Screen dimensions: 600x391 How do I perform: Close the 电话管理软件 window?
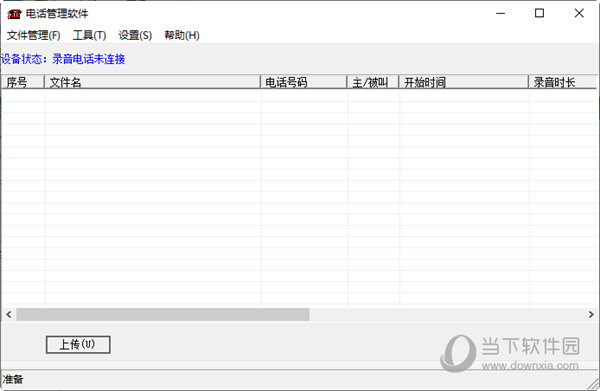(579, 13)
